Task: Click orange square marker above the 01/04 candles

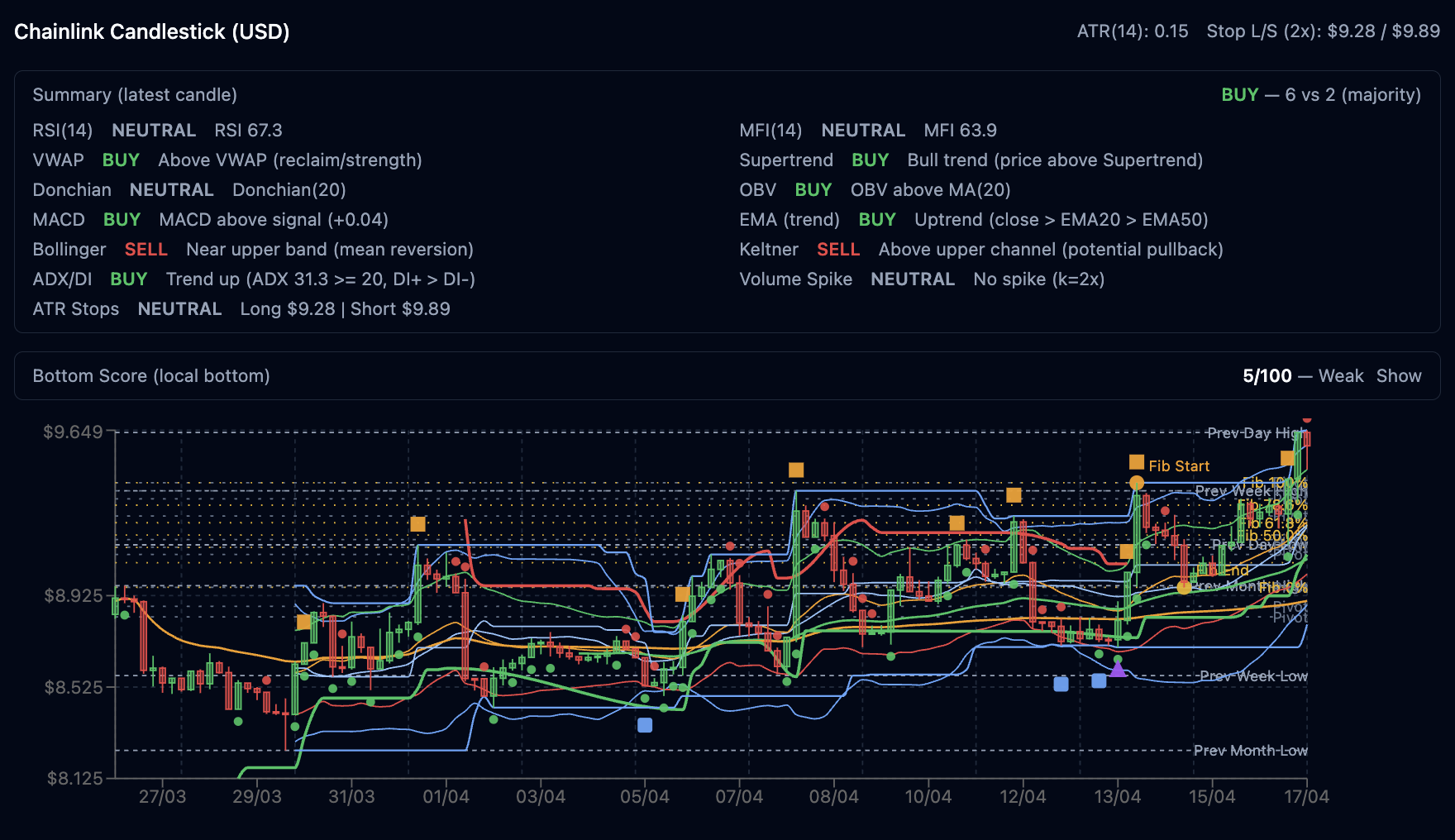Action: (417, 524)
